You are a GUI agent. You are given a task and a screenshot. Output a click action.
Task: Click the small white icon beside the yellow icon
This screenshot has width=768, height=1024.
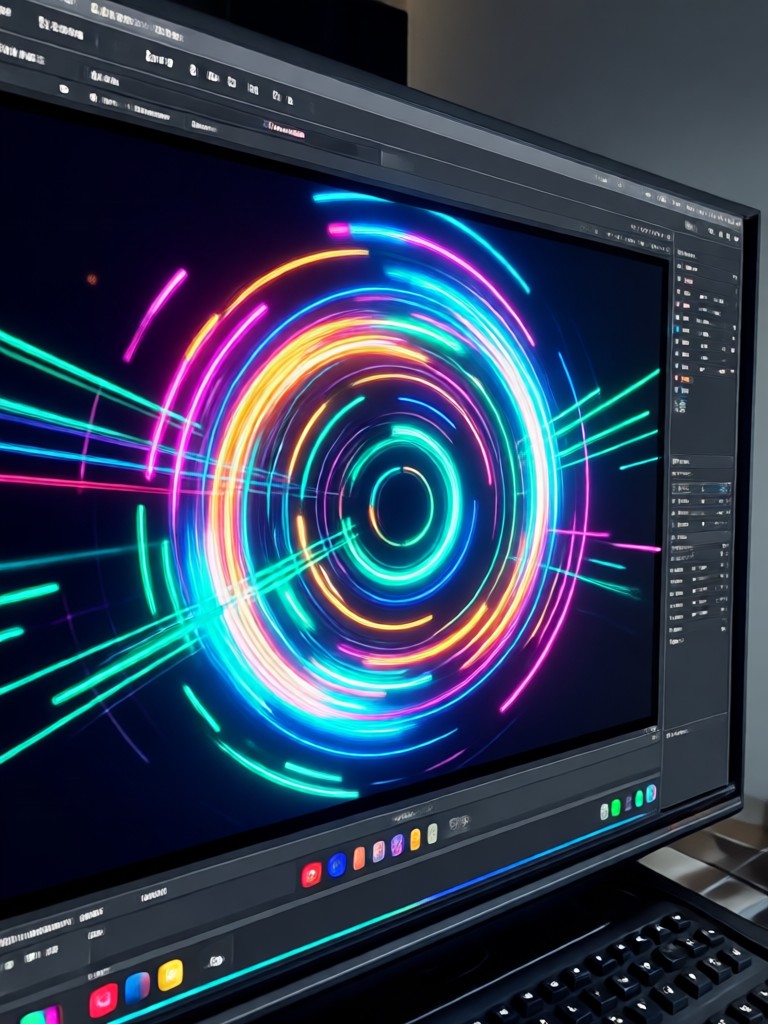coord(216,961)
